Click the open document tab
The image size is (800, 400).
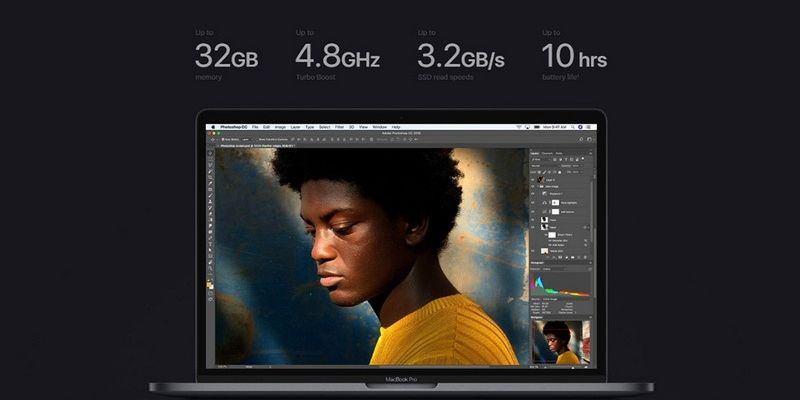pyautogui.click(x=256, y=146)
